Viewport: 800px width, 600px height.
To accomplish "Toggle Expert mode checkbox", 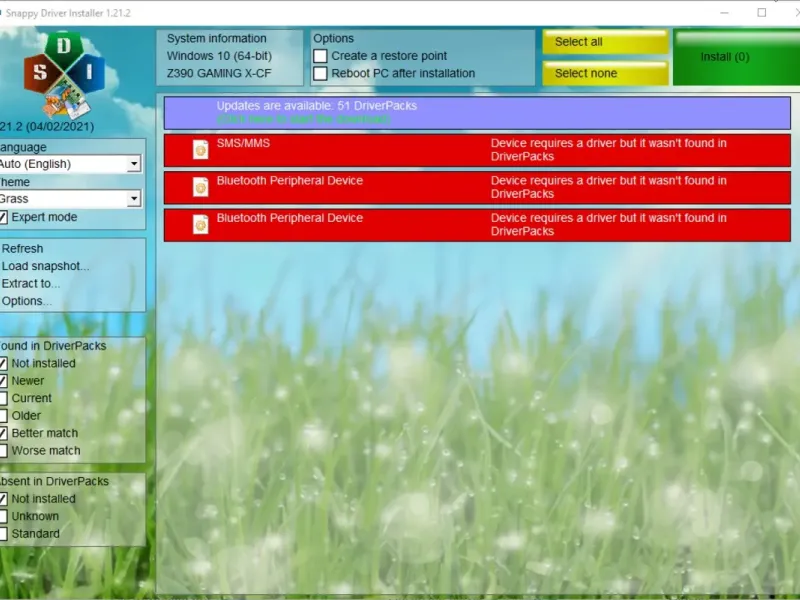I will (3, 217).
